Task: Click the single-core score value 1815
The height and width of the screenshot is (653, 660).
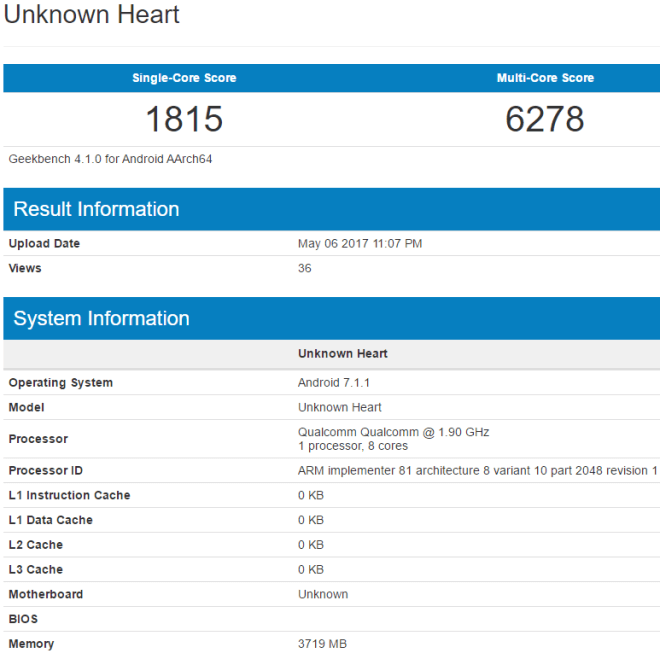Action: pyautogui.click(x=184, y=119)
